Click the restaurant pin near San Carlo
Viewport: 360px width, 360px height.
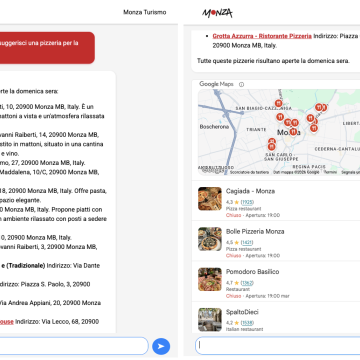pyautogui.click(x=272, y=146)
